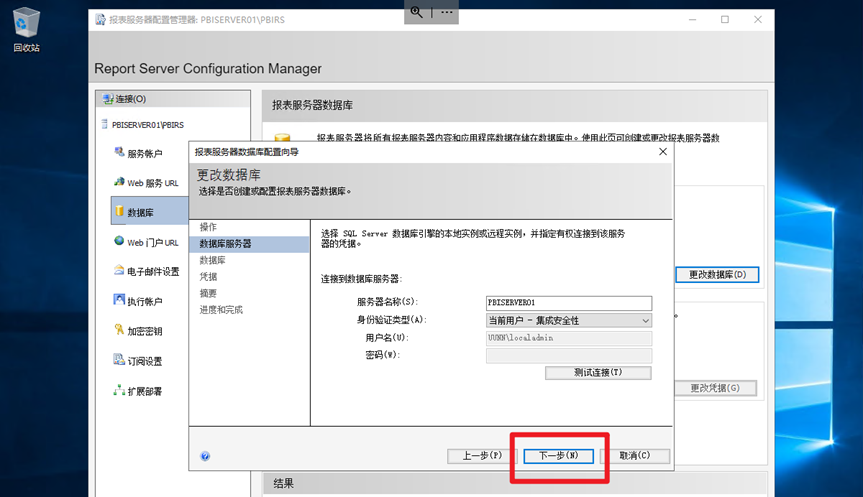Click into the 服务器名称 server name field
Screen dimensions: 863x497
[x=568, y=303]
